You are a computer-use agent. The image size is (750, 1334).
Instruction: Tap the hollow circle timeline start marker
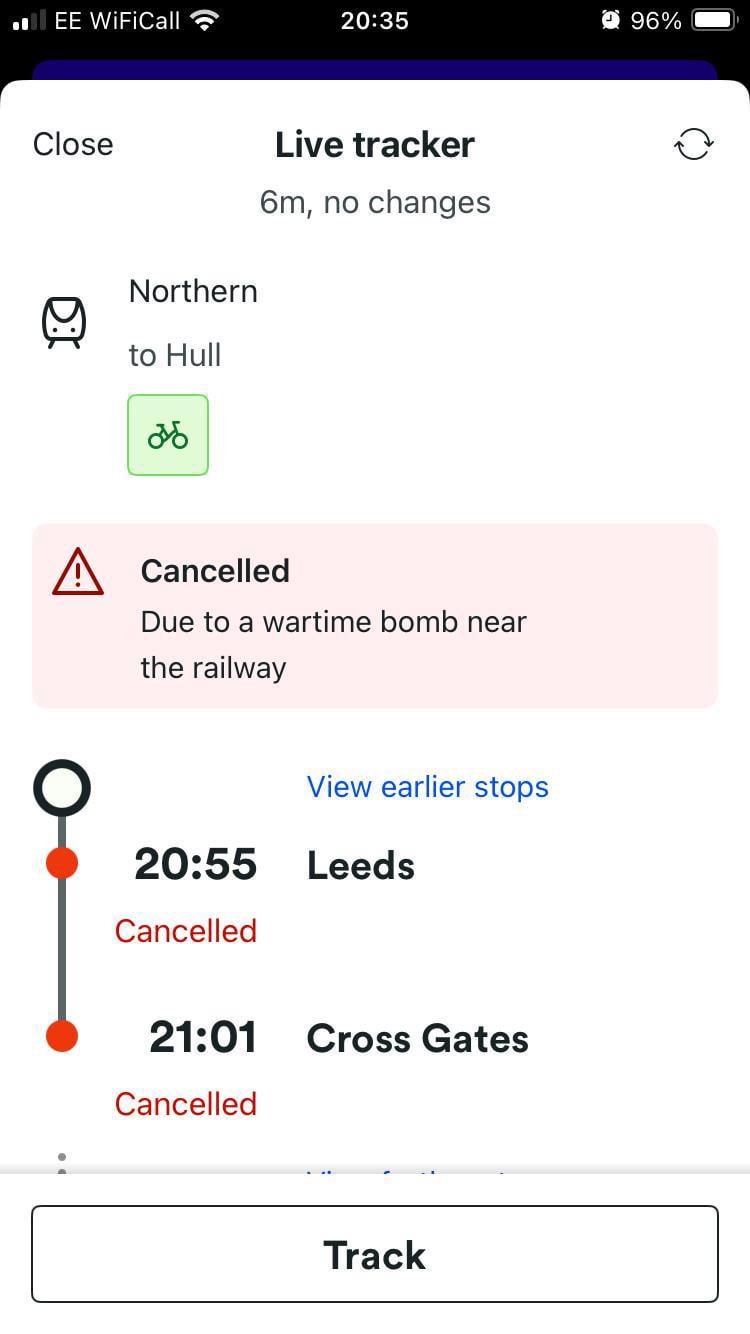62,788
